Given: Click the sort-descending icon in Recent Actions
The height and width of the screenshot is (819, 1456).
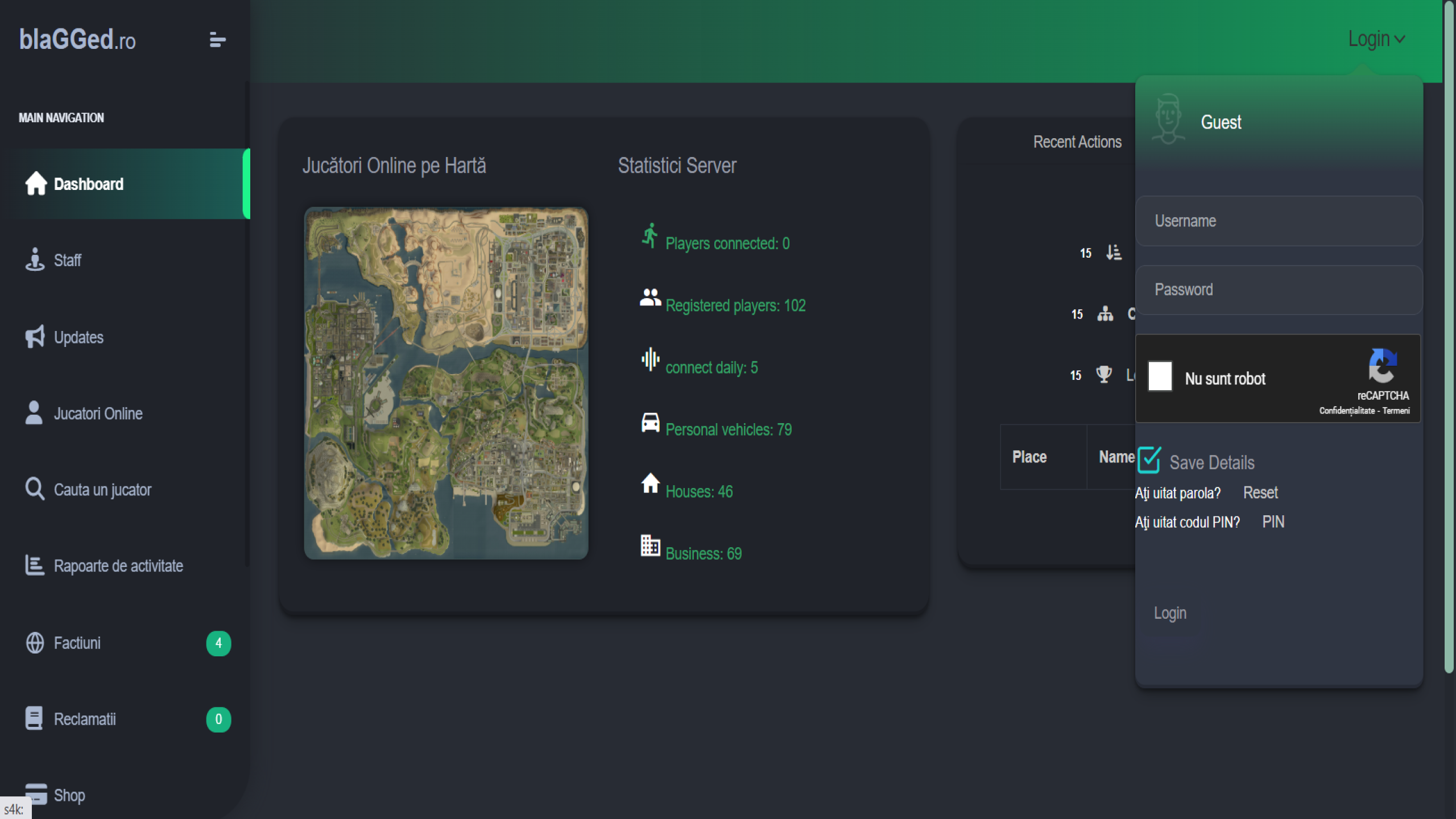Looking at the screenshot, I should tap(1114, 252).
